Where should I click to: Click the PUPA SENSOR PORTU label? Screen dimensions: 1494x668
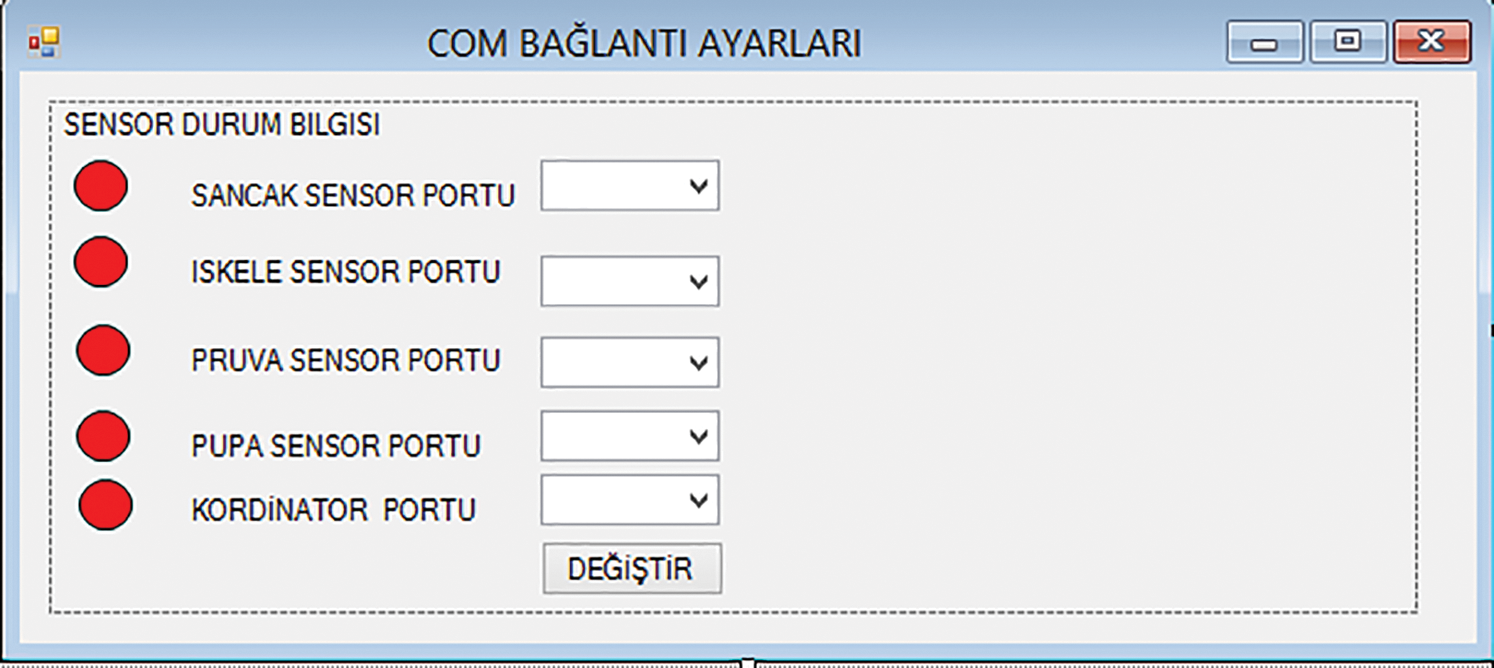(338, 443)
